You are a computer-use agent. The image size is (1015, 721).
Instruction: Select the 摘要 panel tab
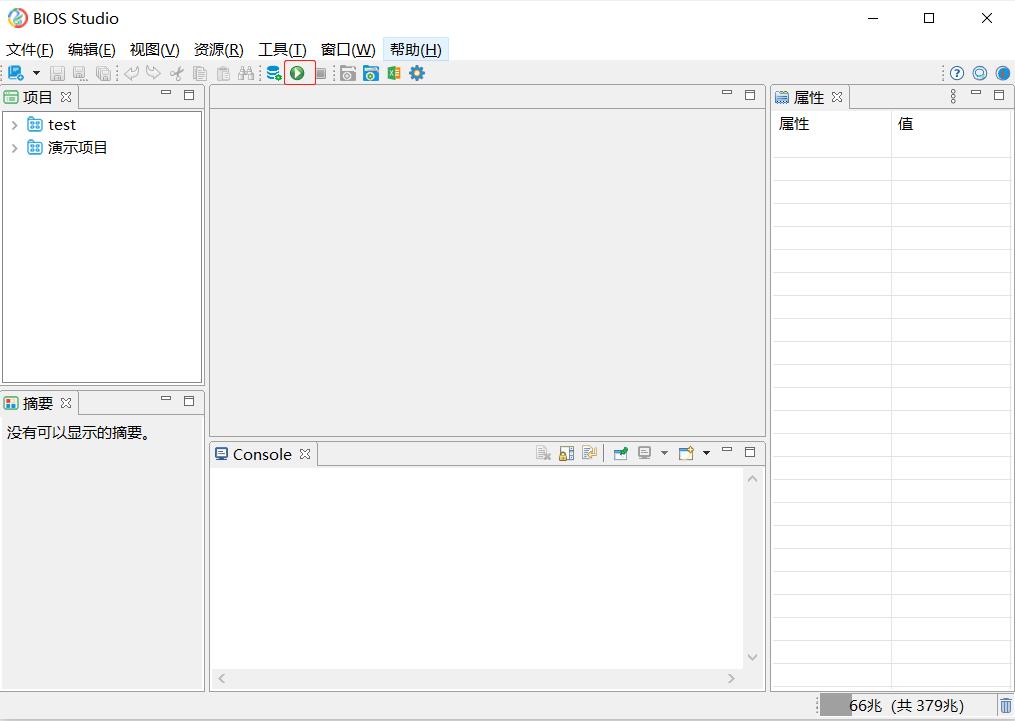pos(38,403)
